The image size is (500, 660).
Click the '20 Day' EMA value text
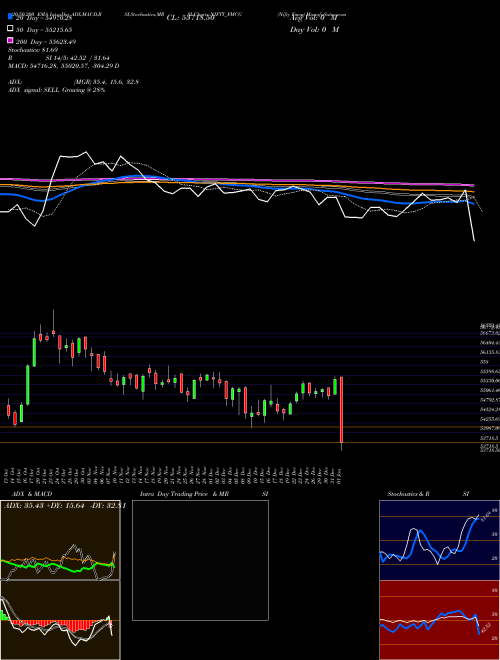44,18
